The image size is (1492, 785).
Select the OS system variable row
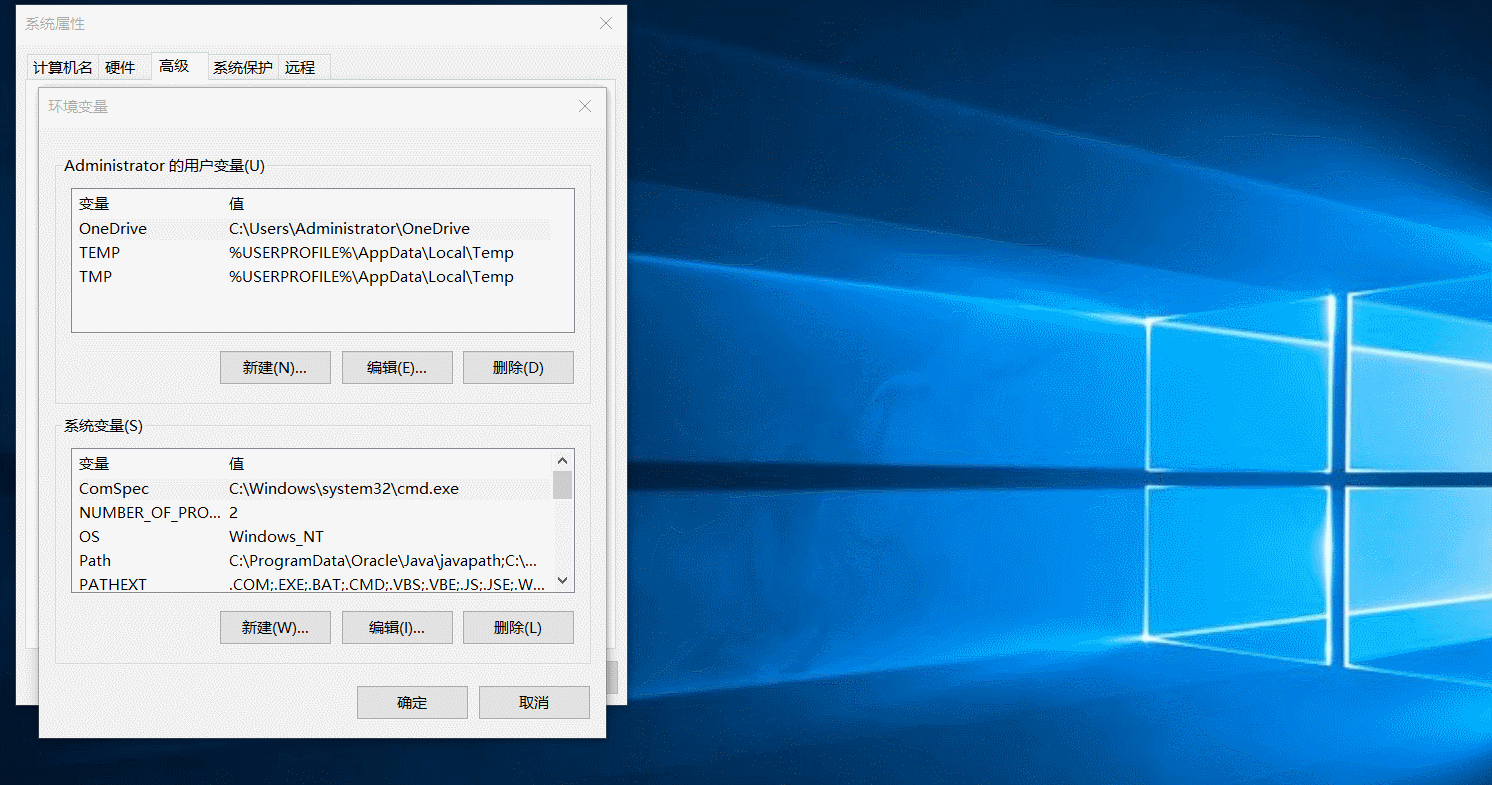point(311,537)
